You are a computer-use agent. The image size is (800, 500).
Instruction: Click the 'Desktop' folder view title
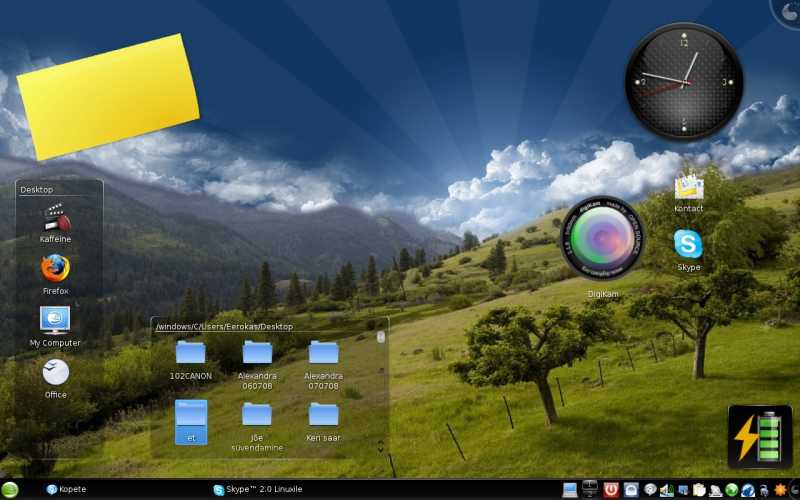pyautogui.click(x=37, y=189)
